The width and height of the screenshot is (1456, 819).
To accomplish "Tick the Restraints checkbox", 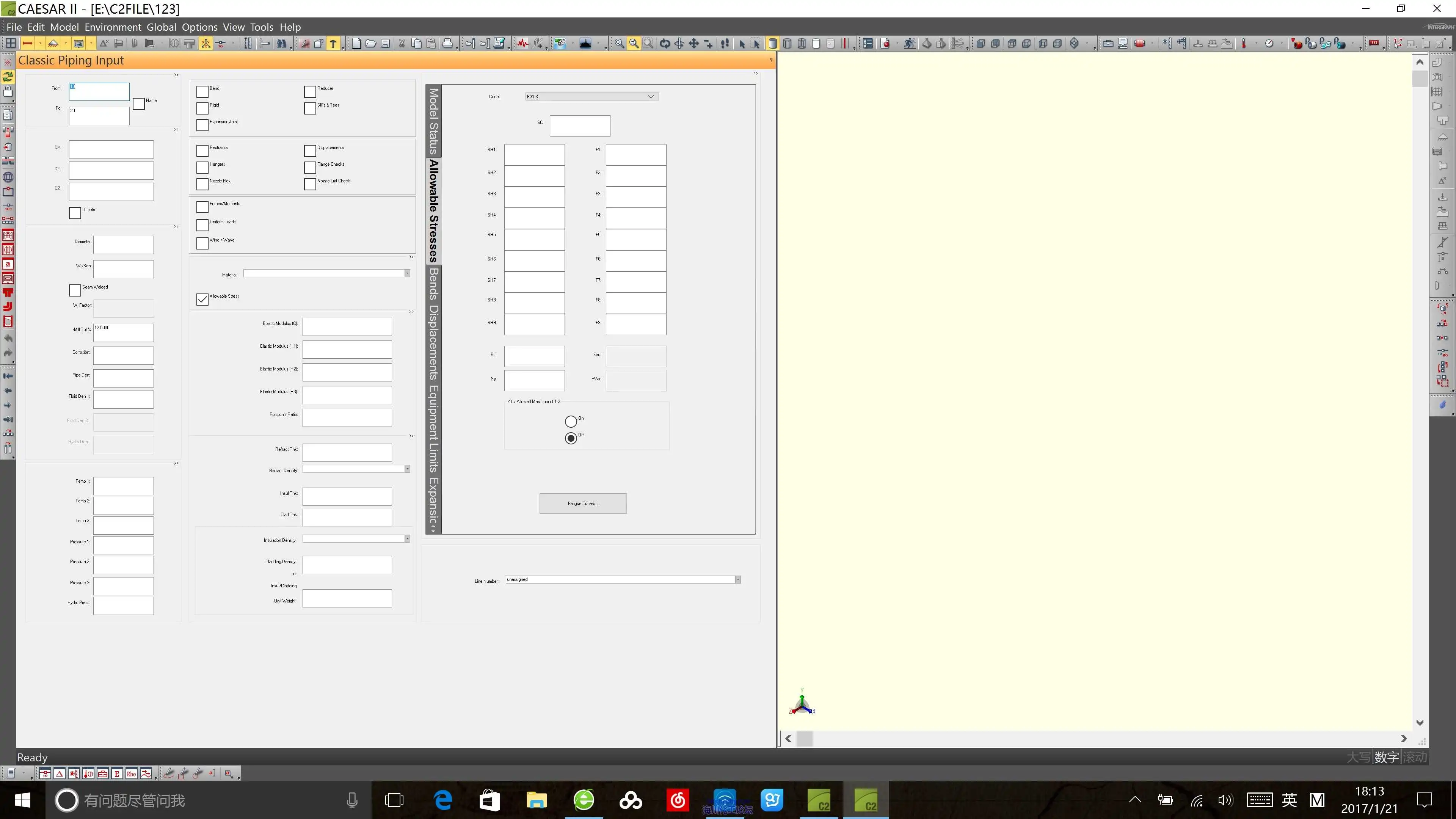I will (202, 151).
